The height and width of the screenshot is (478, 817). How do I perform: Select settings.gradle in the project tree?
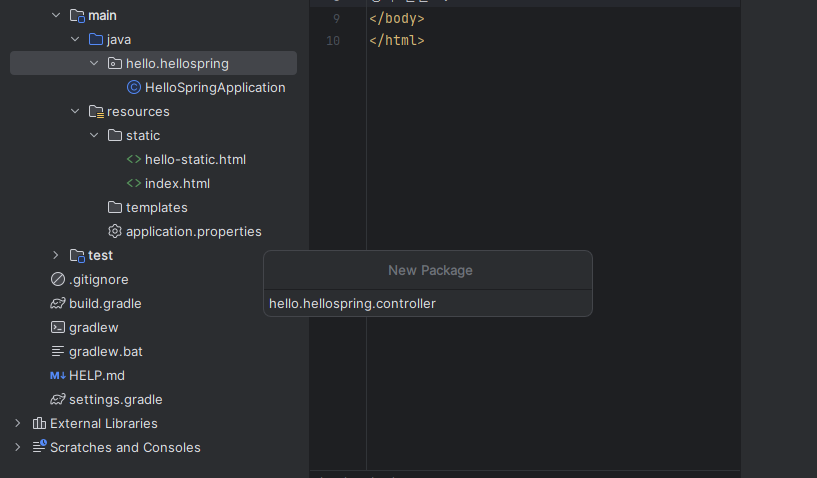tap(115, 400)
